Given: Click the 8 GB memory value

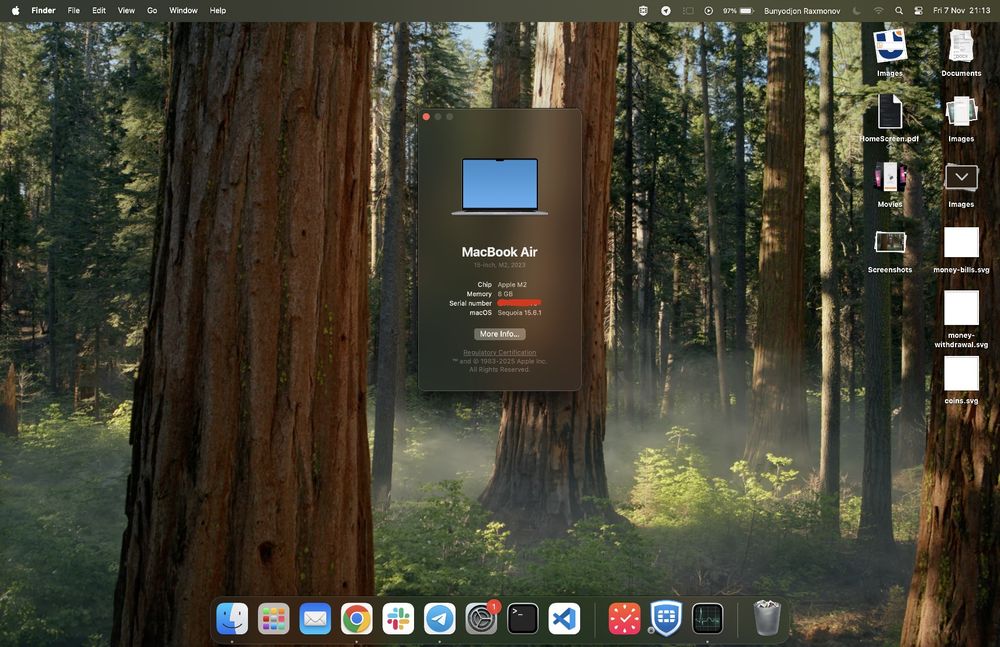Looking at the screenshot, I should (505, 294).
